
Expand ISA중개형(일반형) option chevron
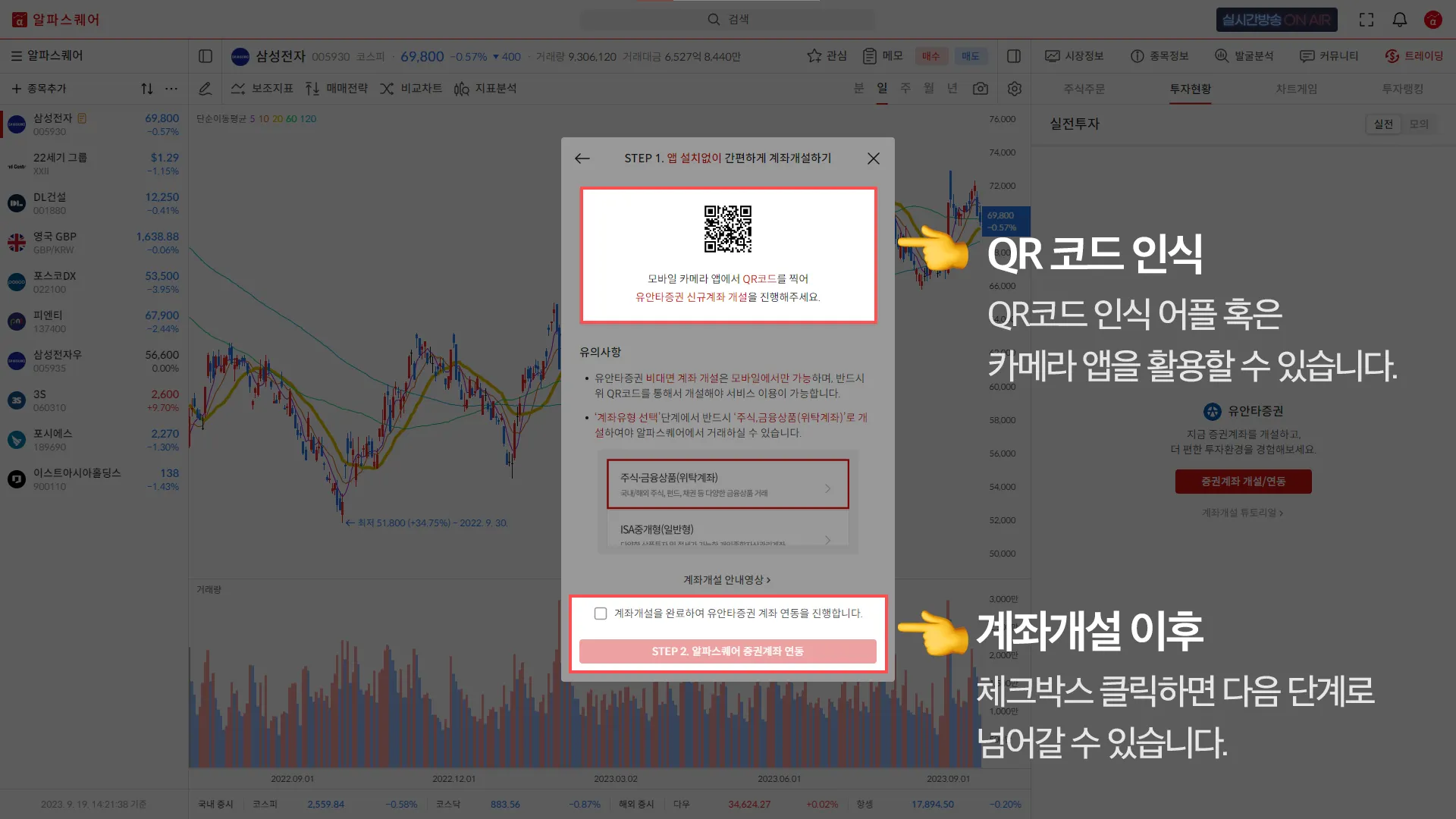[x=827, y=539]
